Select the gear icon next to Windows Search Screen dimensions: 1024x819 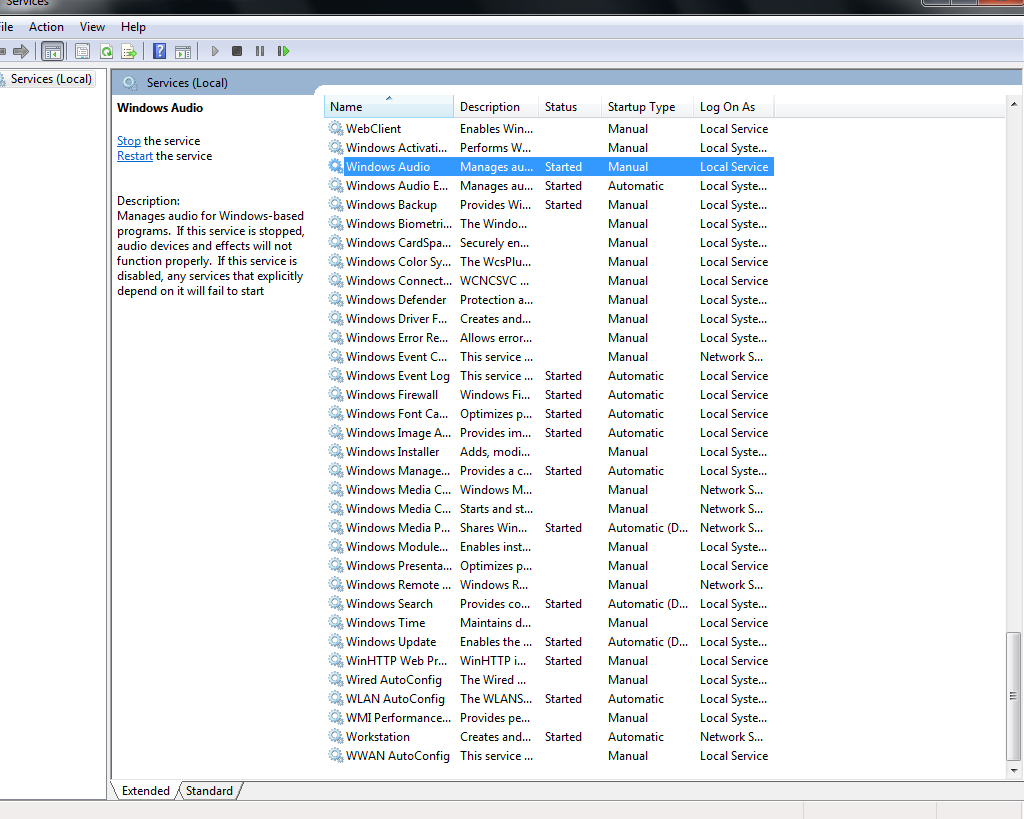click(x=336, y=603)
